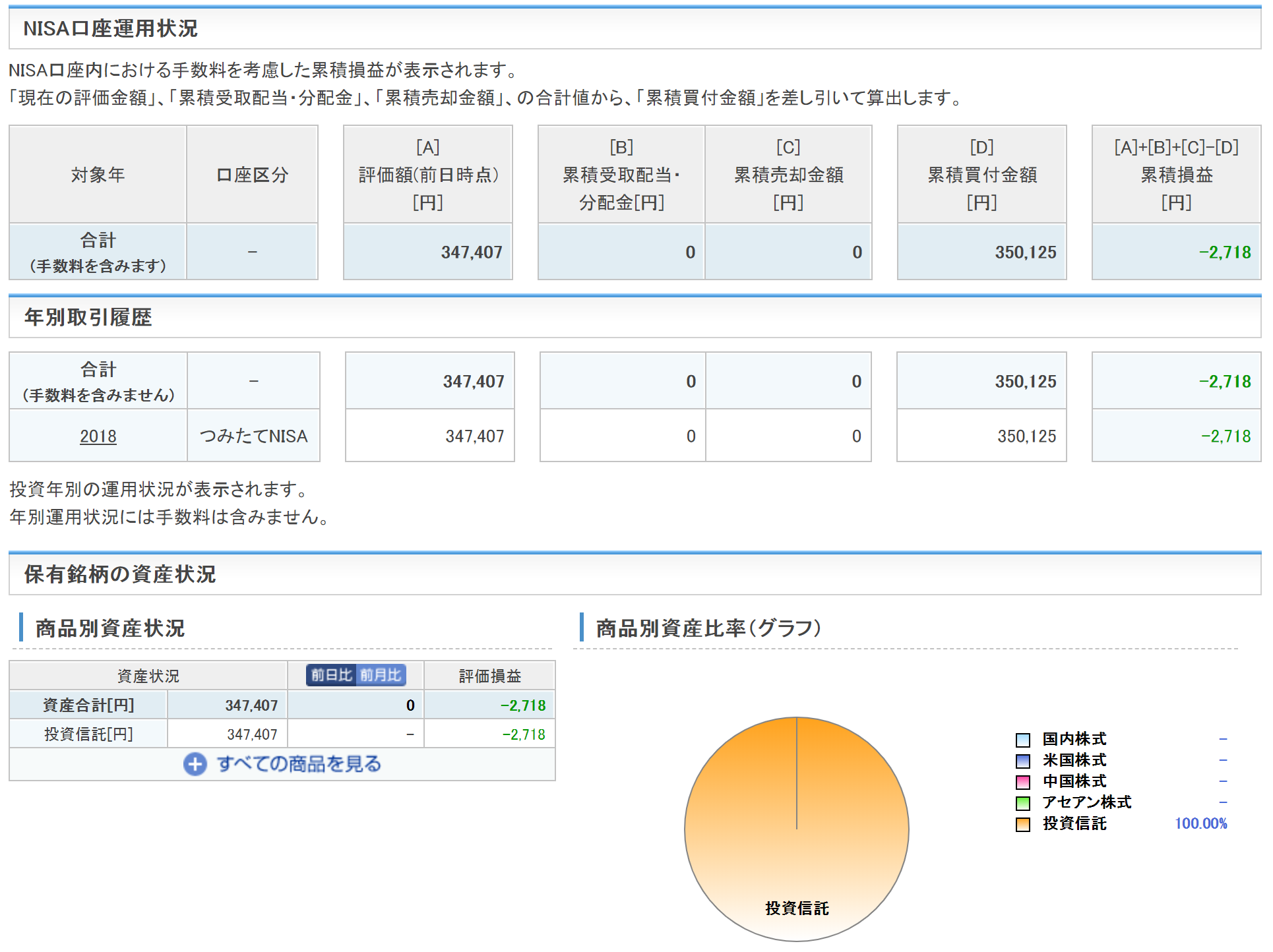The height and width of the screenshot is (952, 1273).
Task: Click the アセアン株式 green legend swatch
Action: pos(1022,803)
